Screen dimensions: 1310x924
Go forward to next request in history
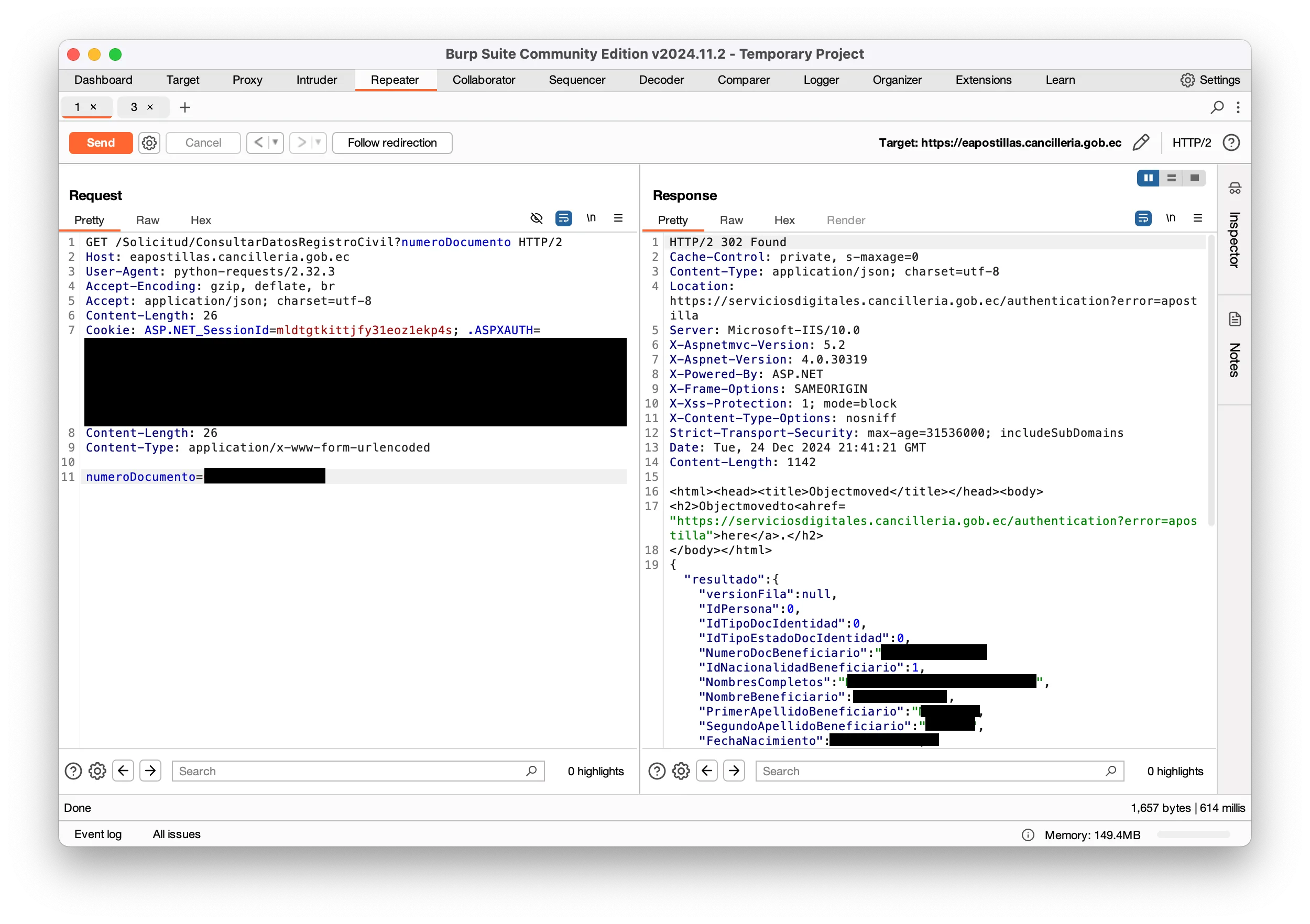point(301,142)
